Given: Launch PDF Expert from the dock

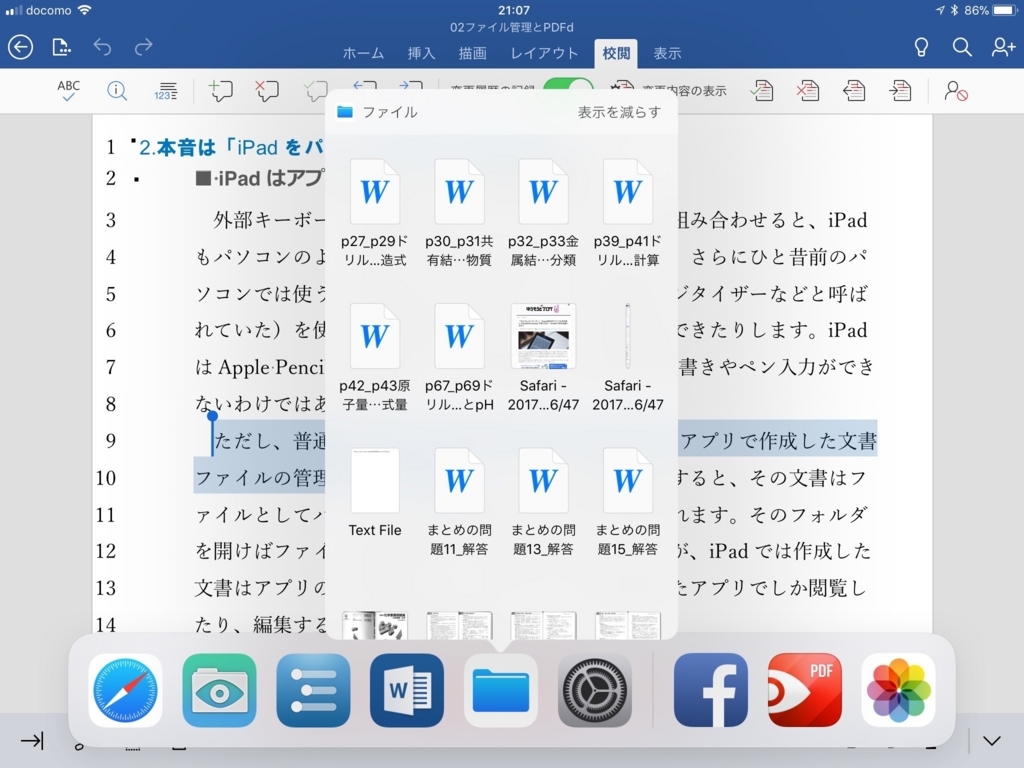Looking at the screenshot, I should point(805,690).
